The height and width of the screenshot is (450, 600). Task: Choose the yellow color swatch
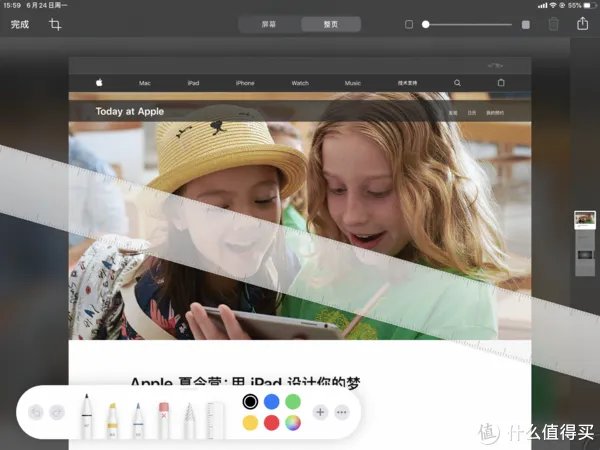click(250, 423)
